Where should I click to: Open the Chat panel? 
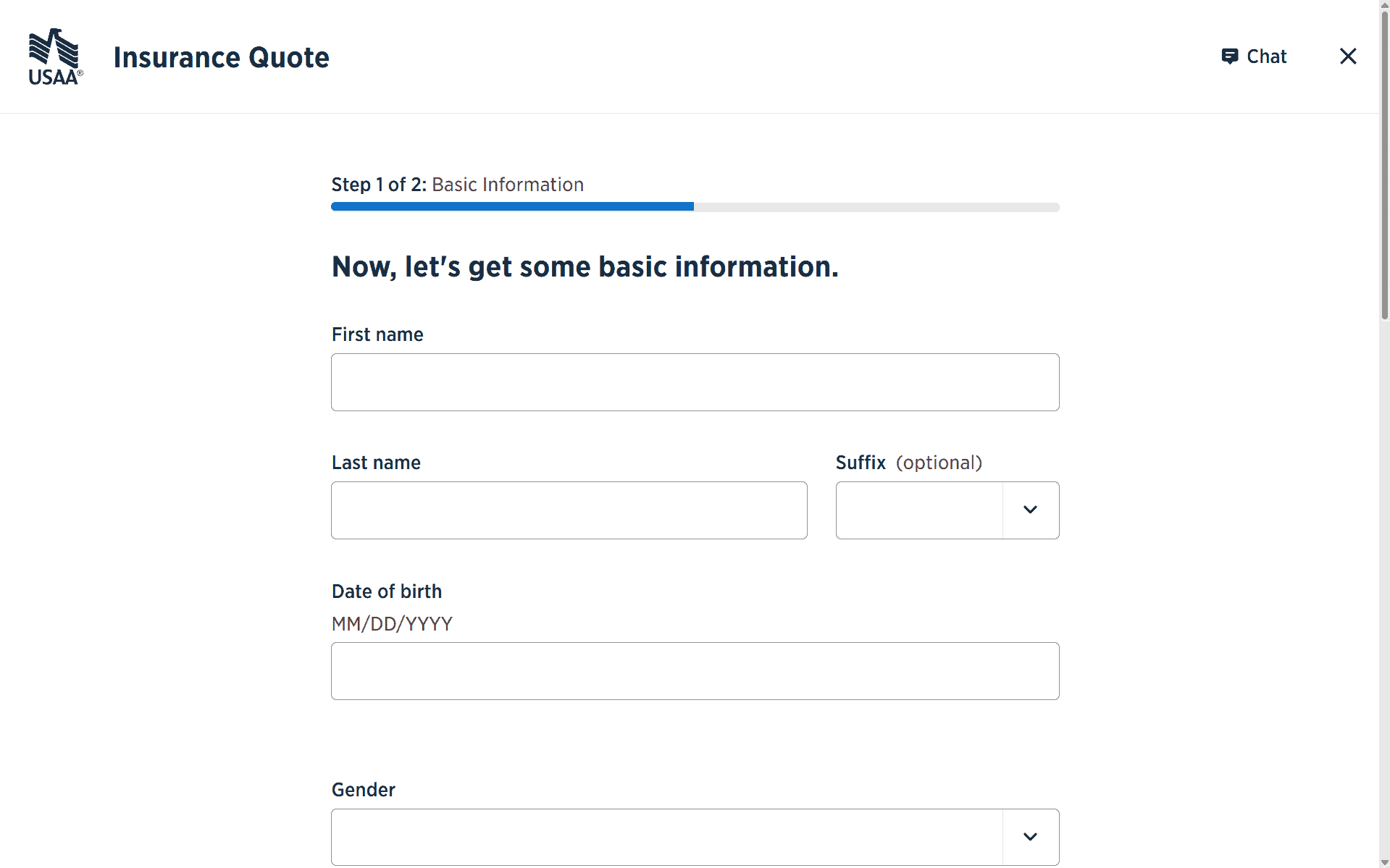[1253, 56]
